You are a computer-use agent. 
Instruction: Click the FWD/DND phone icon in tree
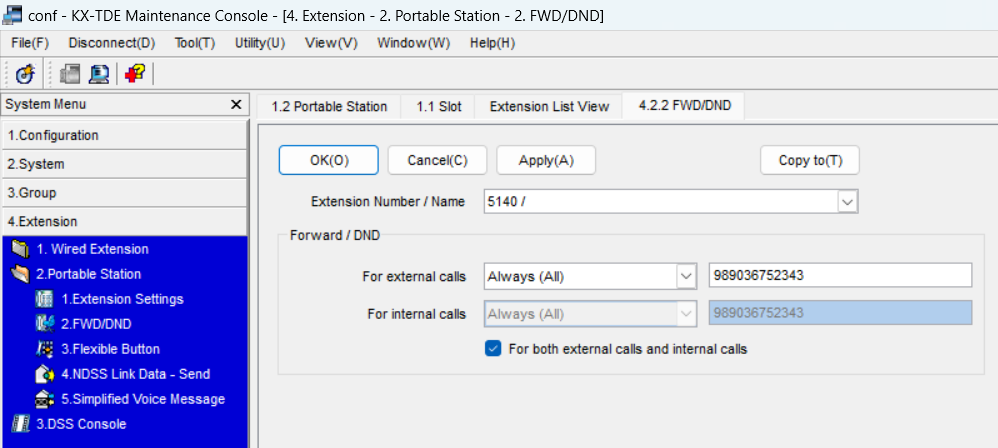pos(45,324)
